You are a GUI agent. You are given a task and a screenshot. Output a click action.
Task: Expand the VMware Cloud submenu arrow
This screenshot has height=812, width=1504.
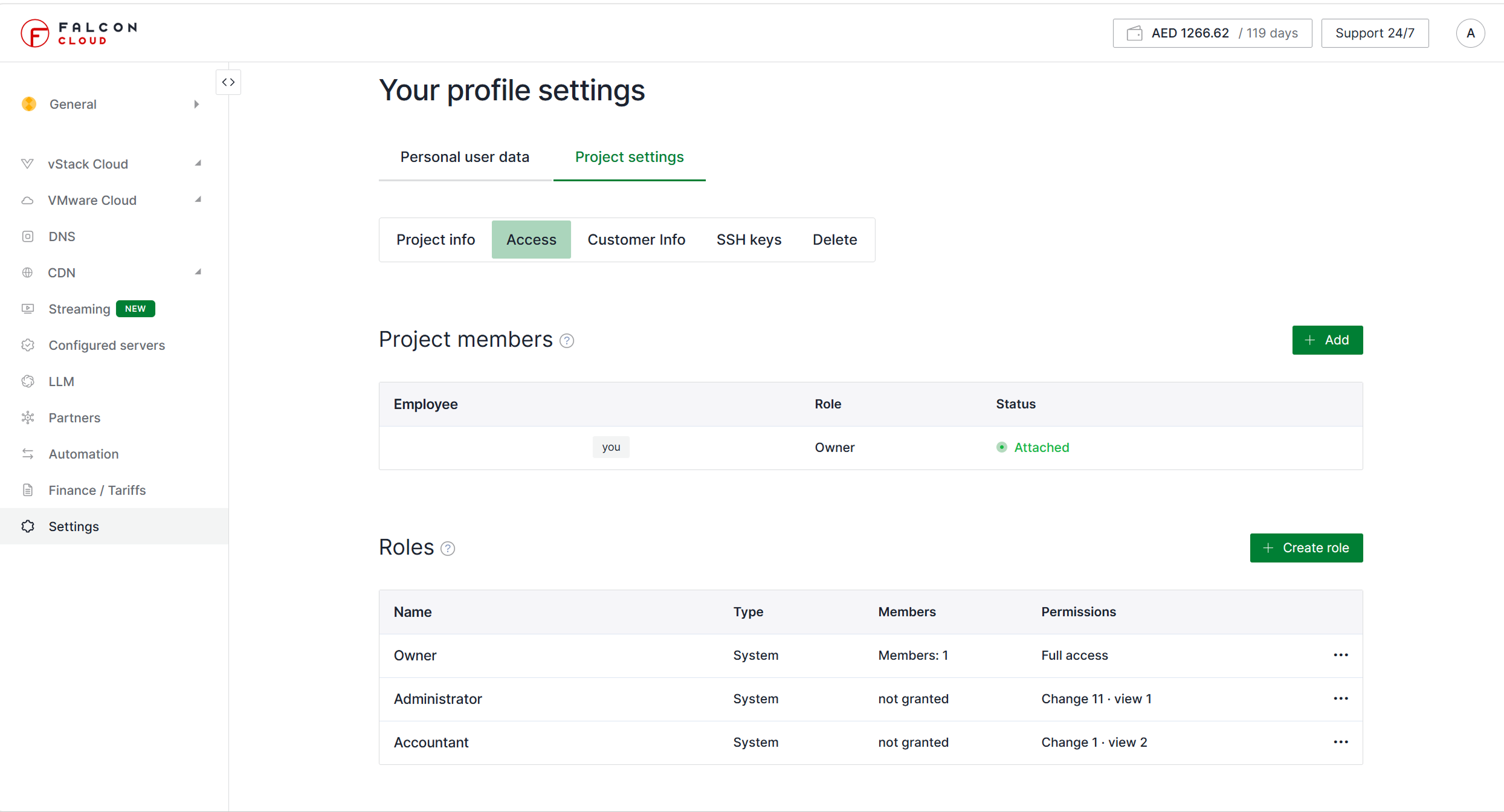198,199
